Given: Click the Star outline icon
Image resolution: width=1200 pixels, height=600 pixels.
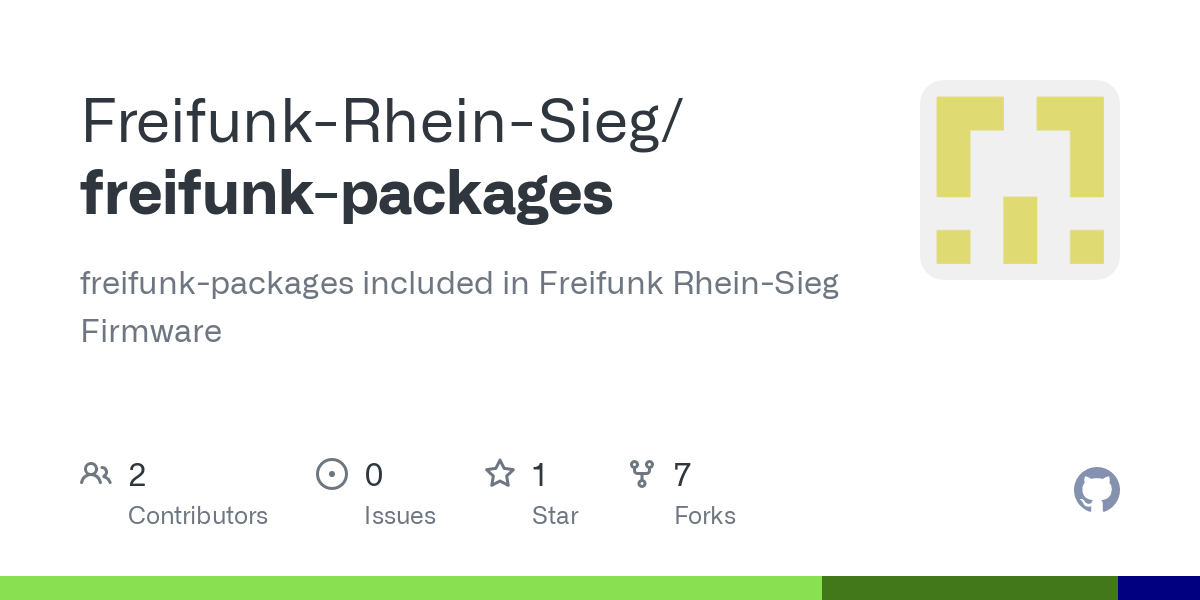Looking at the screenshot, I should pyautogui.click(x=500, y=473).
